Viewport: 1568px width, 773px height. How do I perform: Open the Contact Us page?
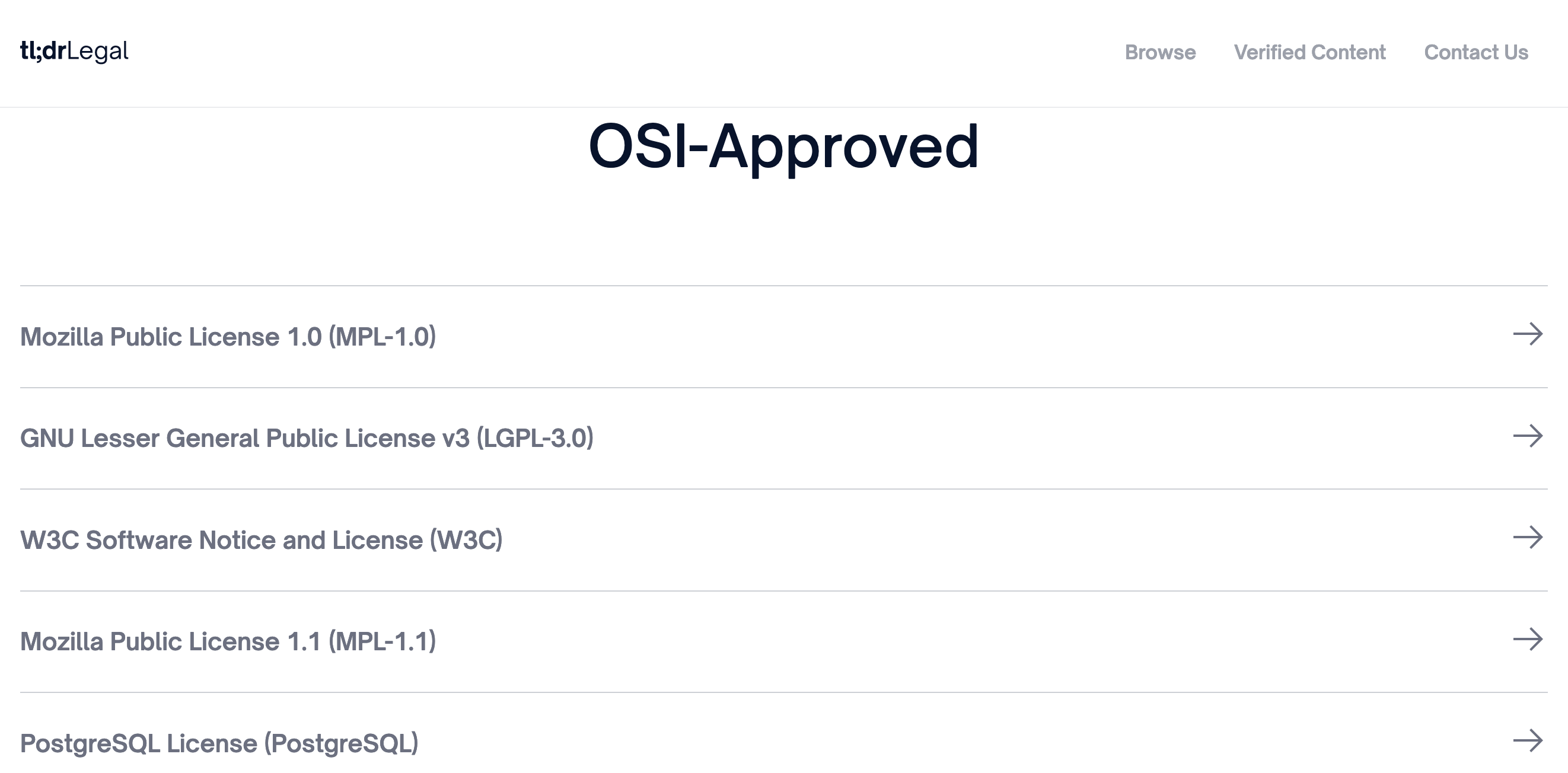[x=1475, y=52]
